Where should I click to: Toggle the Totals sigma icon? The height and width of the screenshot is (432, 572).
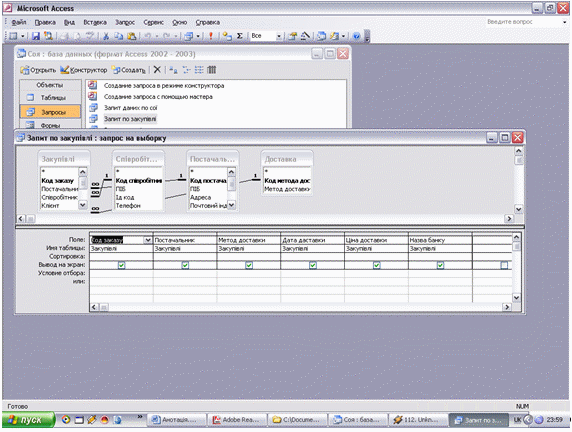pyautogui.click(x=240, y=36)
